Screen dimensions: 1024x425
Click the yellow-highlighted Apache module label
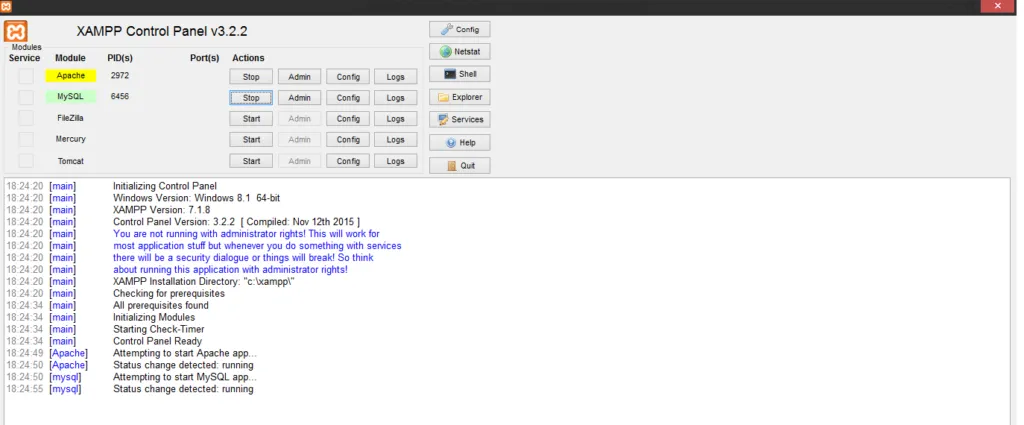[71, 76]
